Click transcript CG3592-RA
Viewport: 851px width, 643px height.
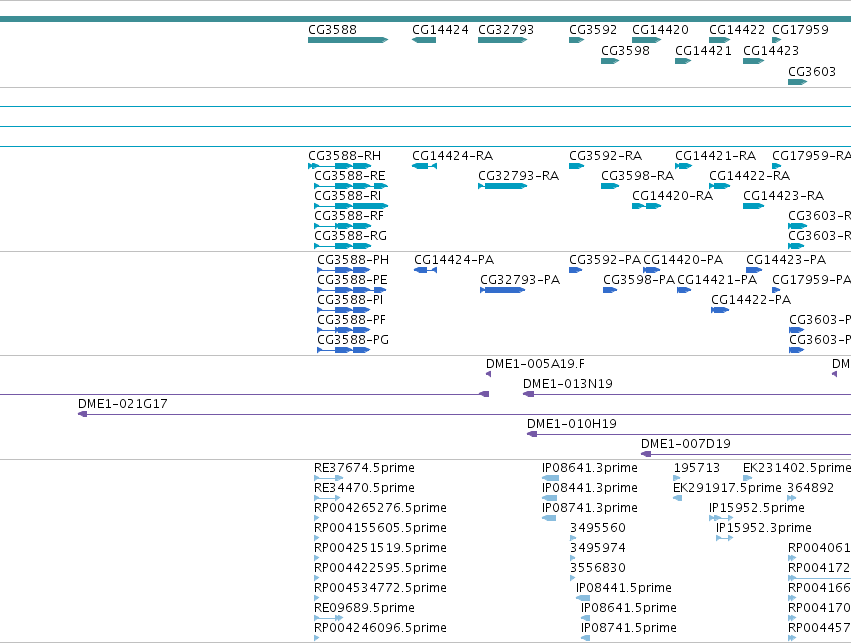pos(605,156)
